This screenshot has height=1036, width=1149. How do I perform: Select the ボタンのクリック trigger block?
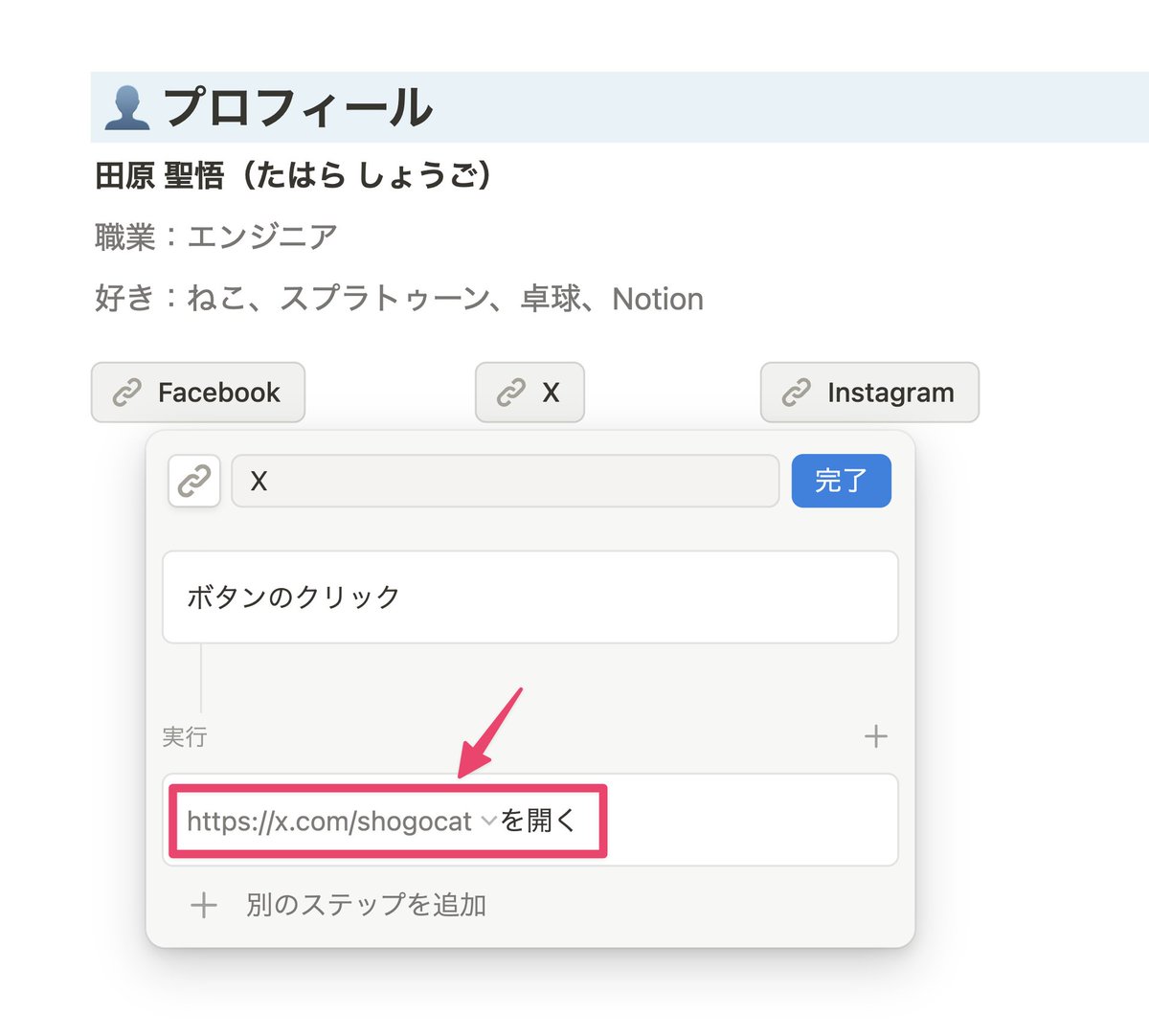coord(530,597)
